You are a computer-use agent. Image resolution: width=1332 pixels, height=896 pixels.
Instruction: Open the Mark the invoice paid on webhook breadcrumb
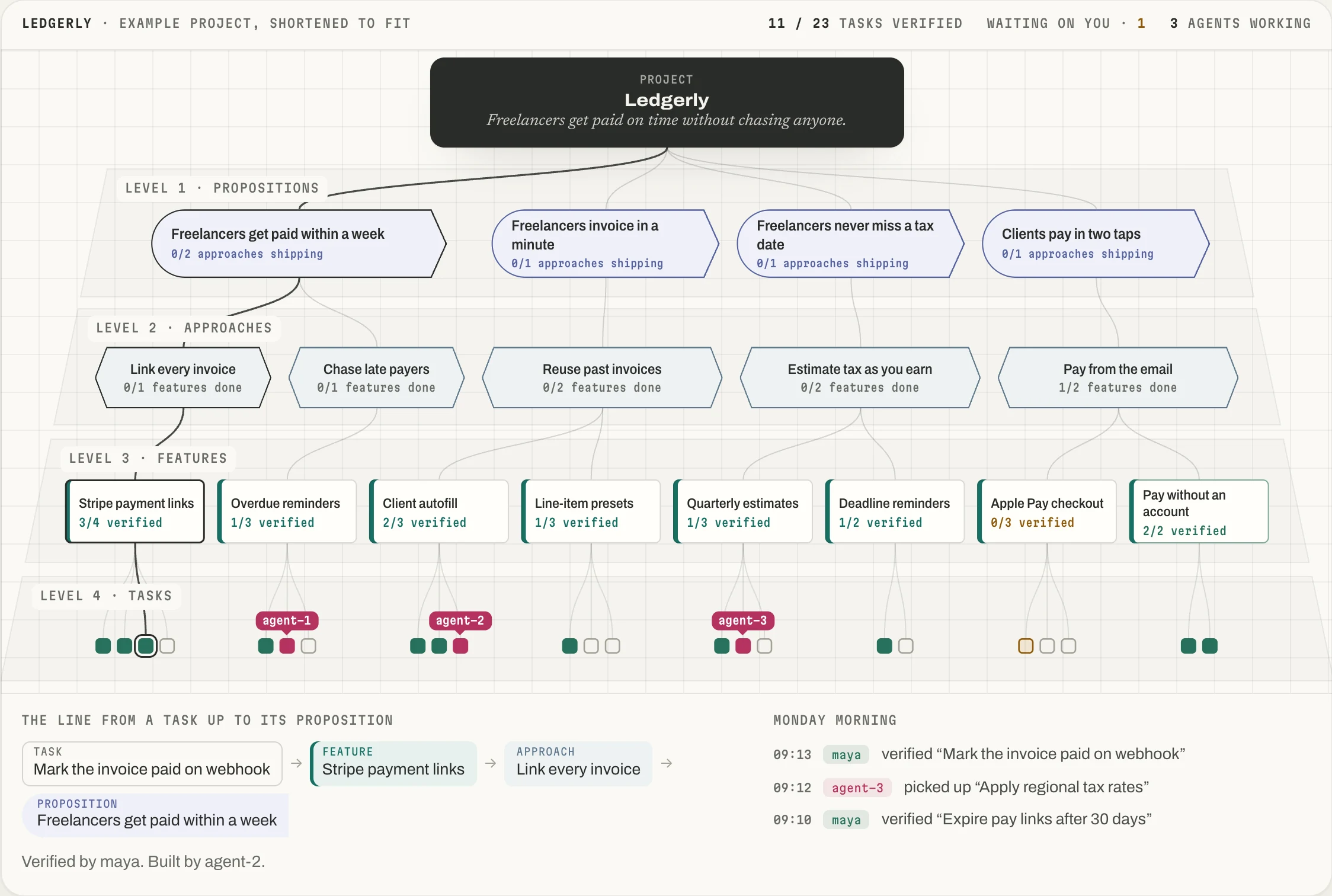coord(152,764)
